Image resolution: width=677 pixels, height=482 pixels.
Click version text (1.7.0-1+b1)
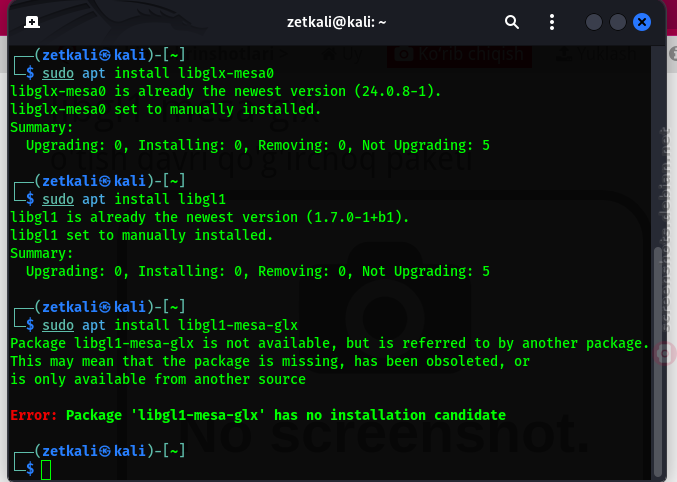pyautogui.click(x=357, y=217)
